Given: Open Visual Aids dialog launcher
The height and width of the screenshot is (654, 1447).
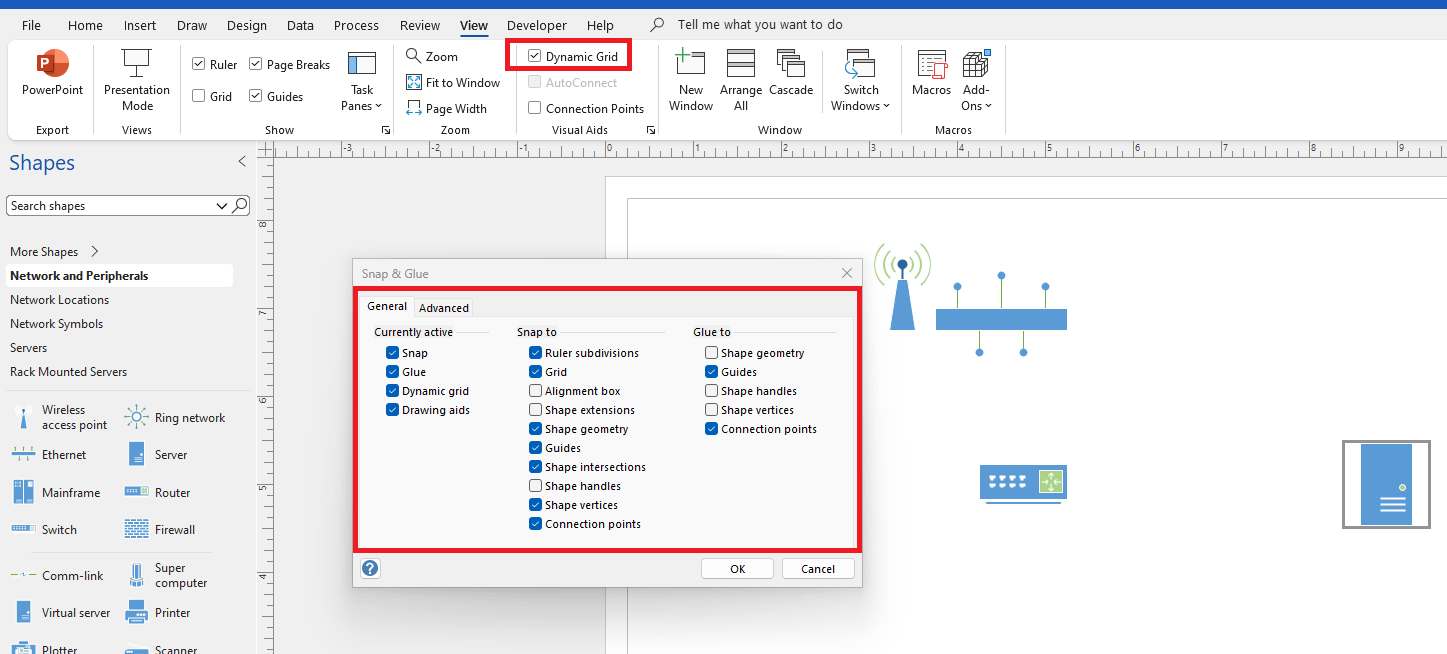Looking at the screenshot, I should [651, 130].
